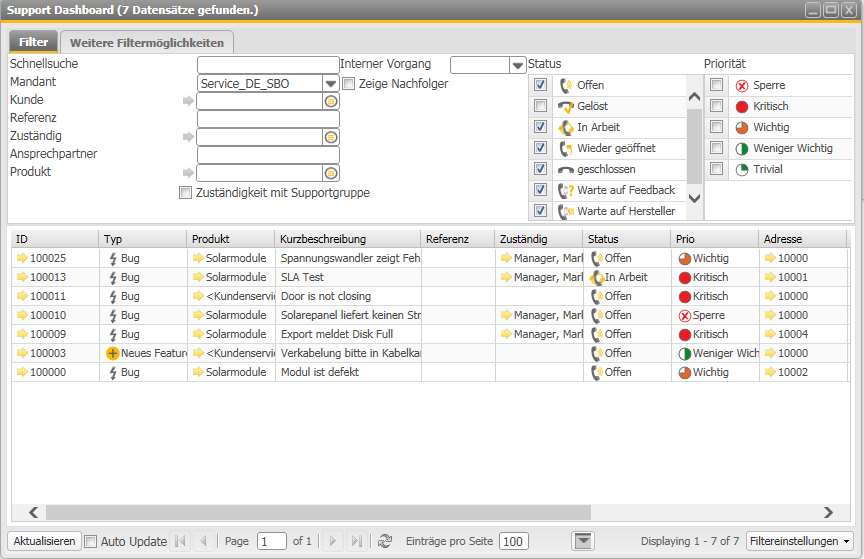Select the Filter tab
This screenshot has width=864, height=559.
coord(33,43)
